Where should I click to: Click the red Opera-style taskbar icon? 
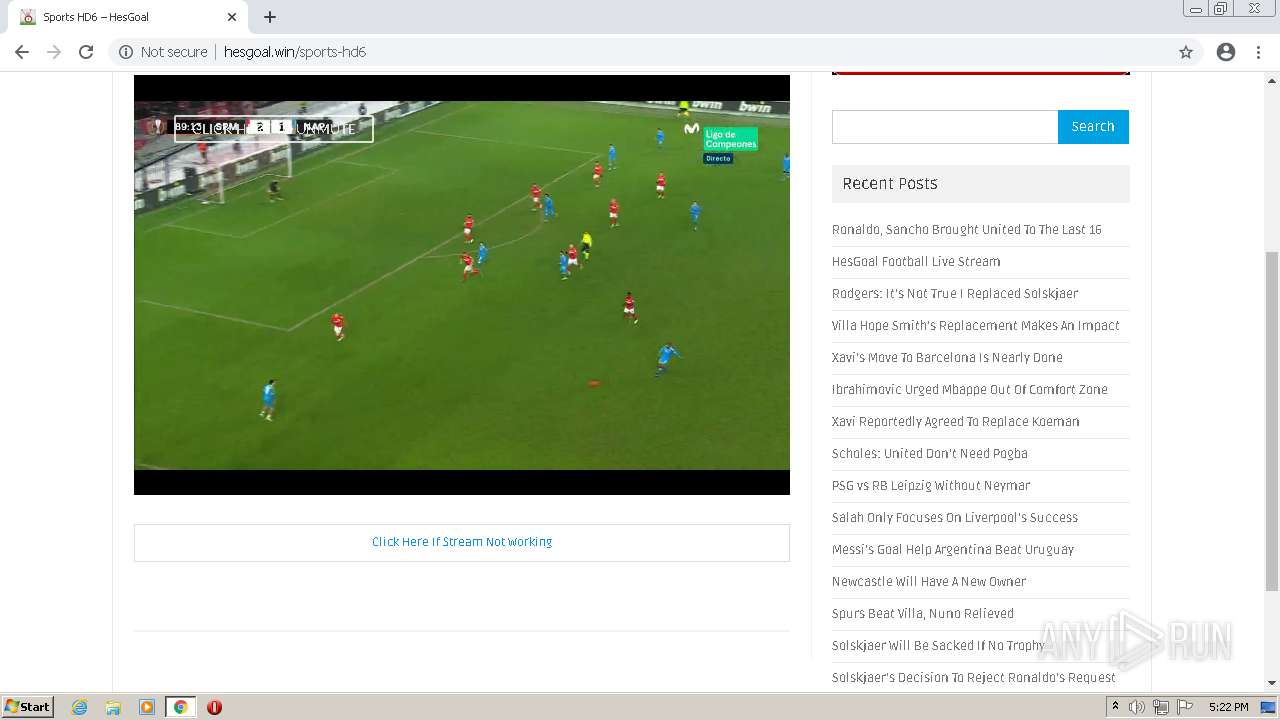214,707
